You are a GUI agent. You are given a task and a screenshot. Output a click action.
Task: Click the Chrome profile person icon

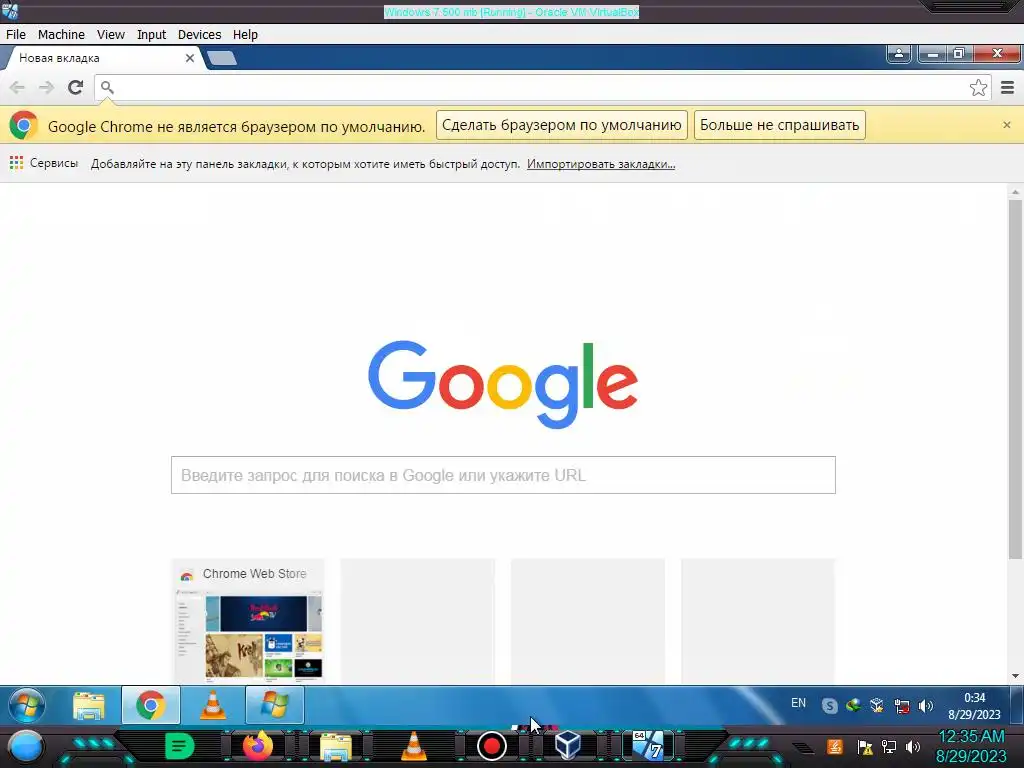pos(899,54)
